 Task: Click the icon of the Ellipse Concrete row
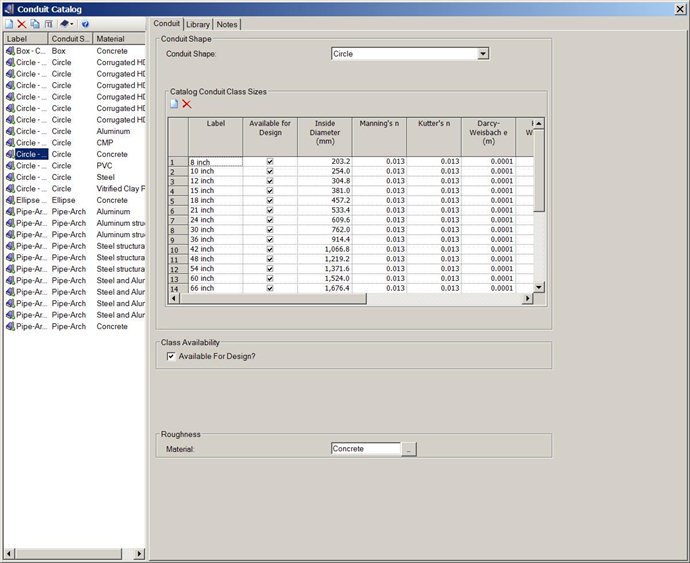click(x=10, y=200)
